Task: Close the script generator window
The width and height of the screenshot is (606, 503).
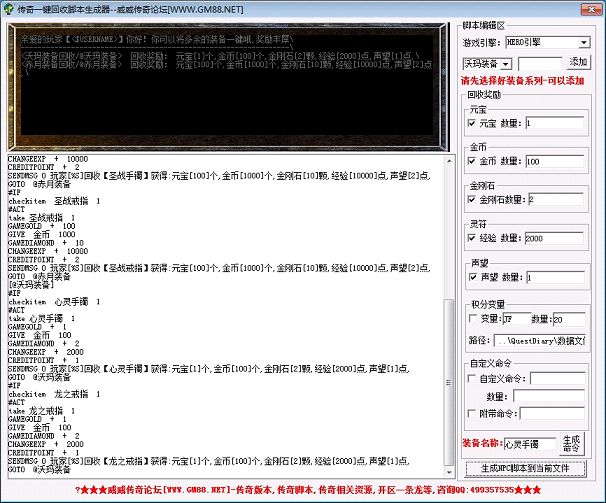Action: (591, 9)
